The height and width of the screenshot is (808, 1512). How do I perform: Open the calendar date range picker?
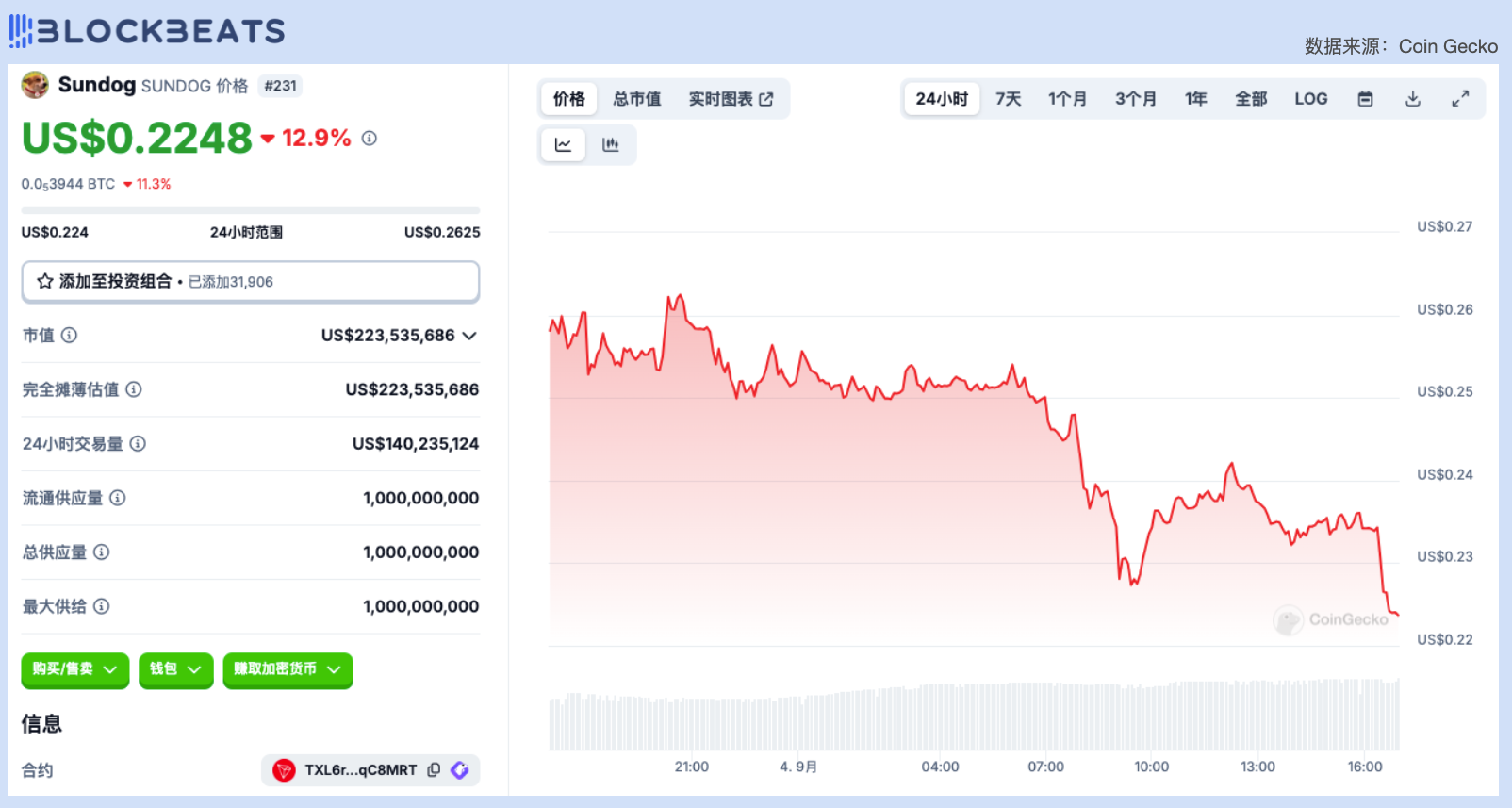(1365, 99)
